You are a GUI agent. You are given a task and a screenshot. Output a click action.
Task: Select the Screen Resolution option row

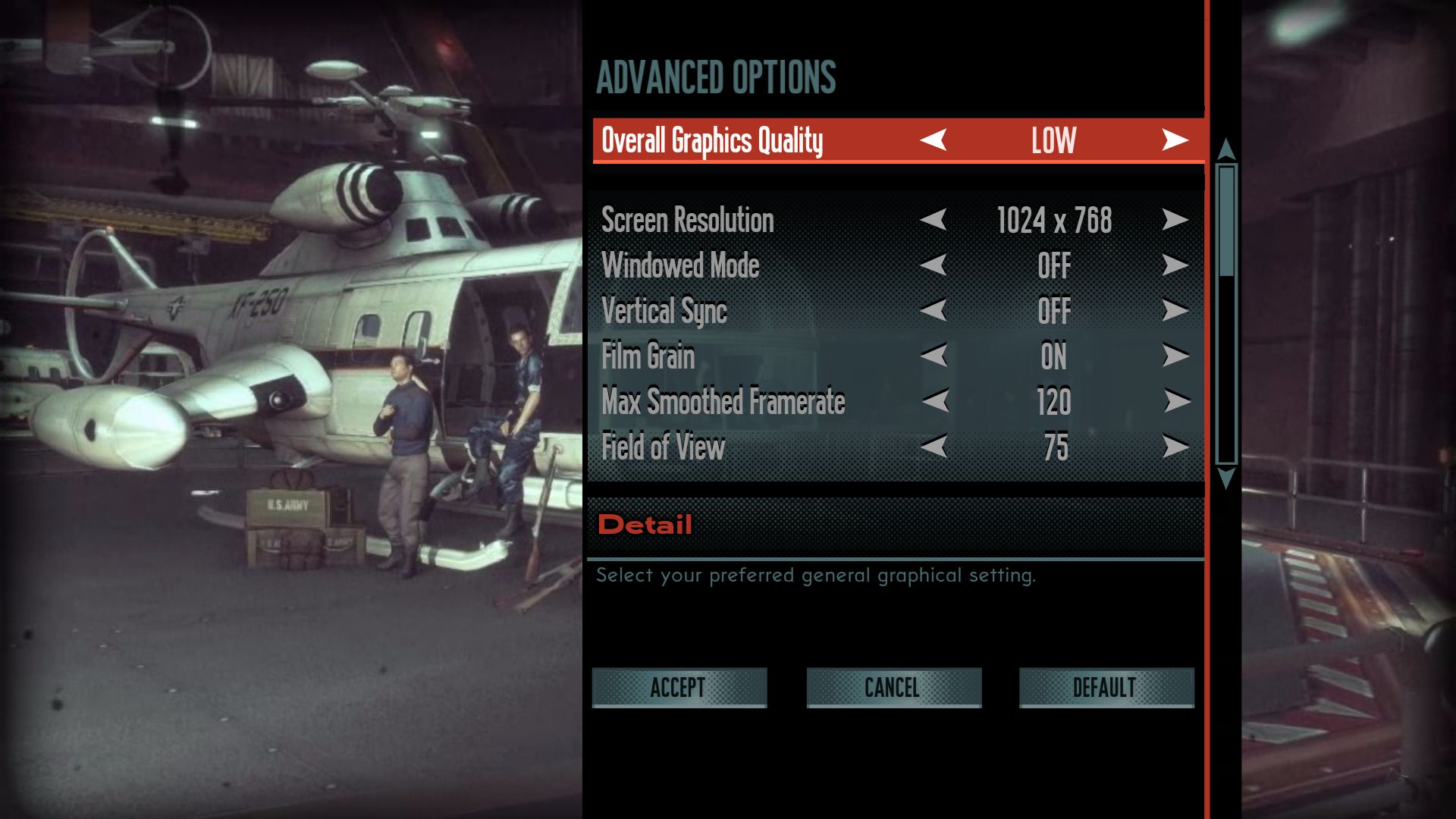point(896,220)
